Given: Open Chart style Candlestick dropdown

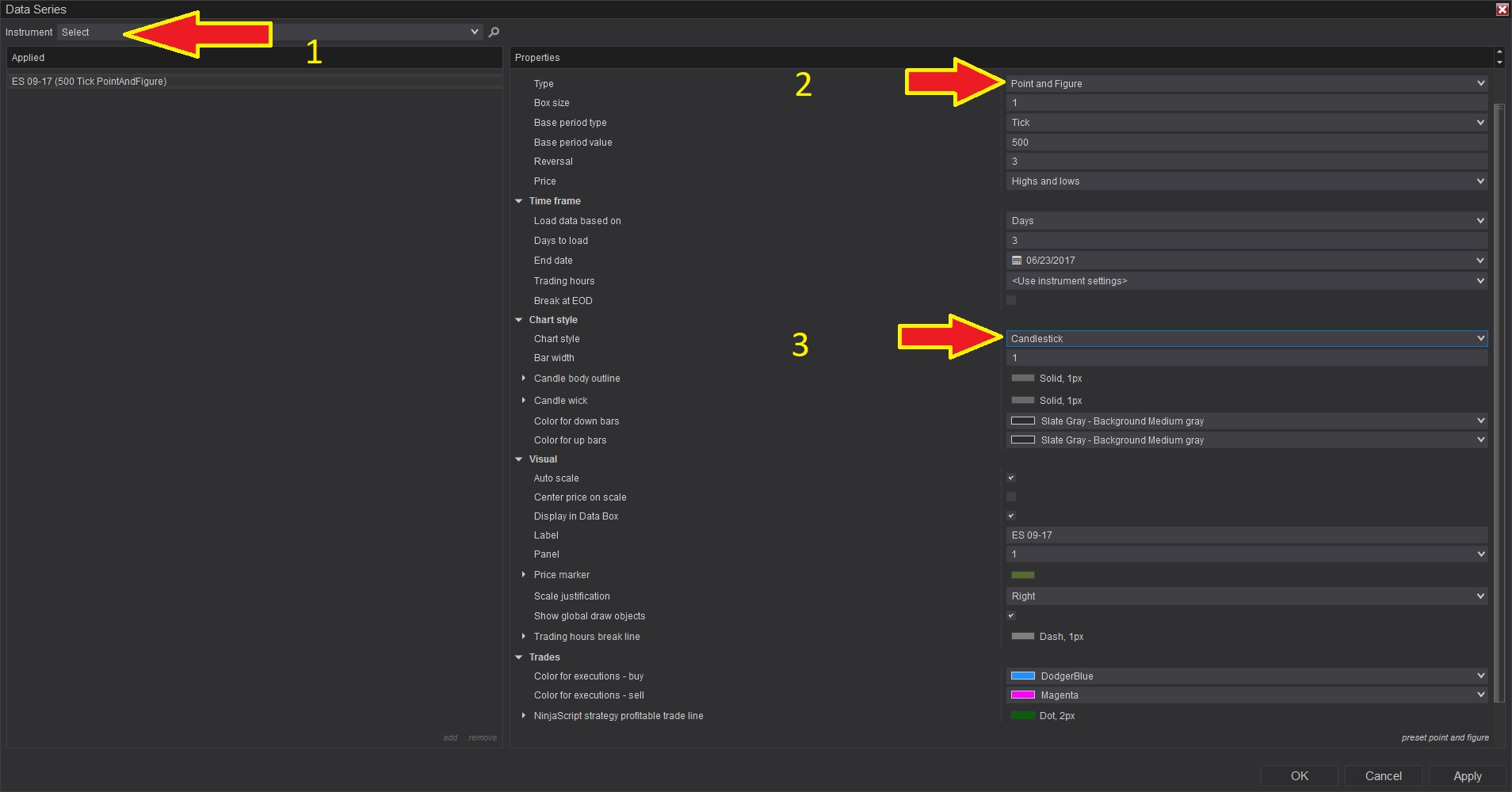Looking at the screenshot, I should pyautogui.click(x=1247, y=338).
